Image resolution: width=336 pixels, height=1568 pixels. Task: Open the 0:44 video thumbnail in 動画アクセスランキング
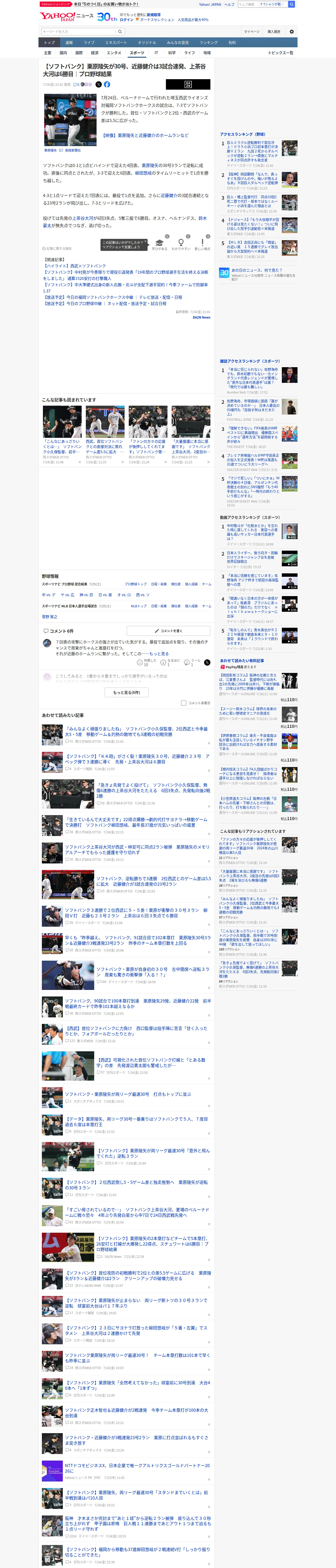point(290,558)
